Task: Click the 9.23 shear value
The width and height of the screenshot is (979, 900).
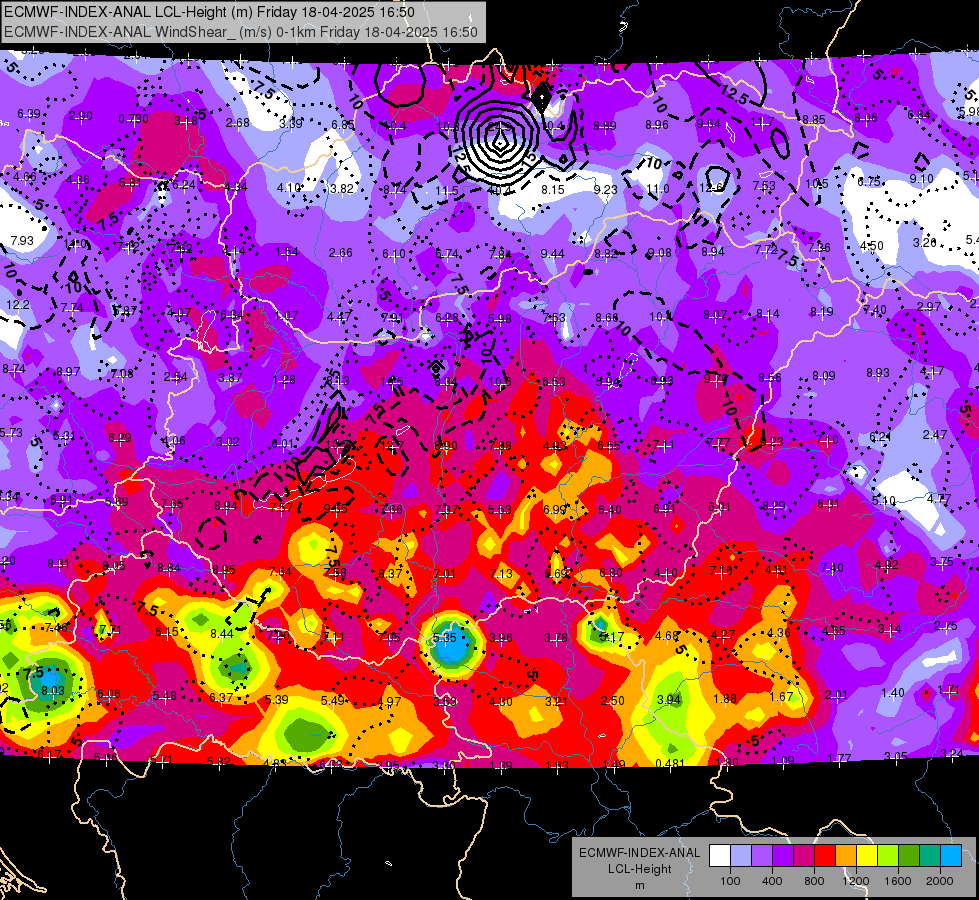Action: [x=605, y=189]
